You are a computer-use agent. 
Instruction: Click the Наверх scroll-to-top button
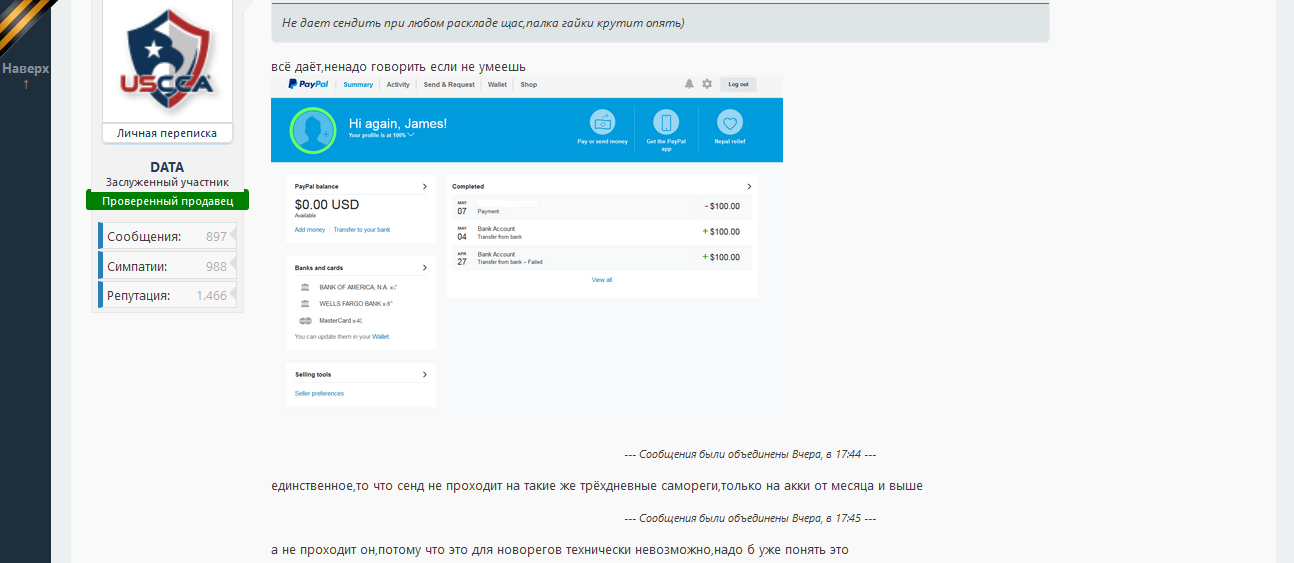25,76
